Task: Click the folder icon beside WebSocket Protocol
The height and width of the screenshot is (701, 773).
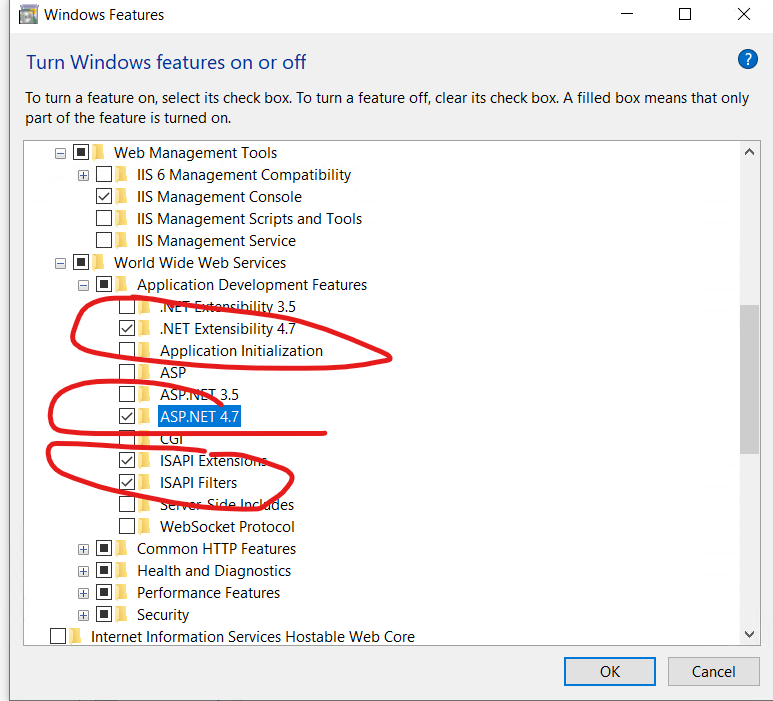Action: pyautogui.click(x=144, y=526)
